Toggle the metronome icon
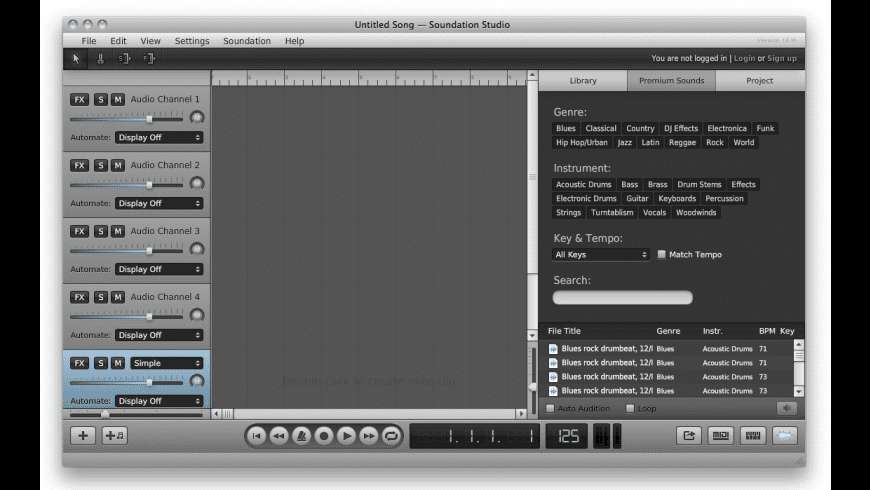 (x=301, y=435)
